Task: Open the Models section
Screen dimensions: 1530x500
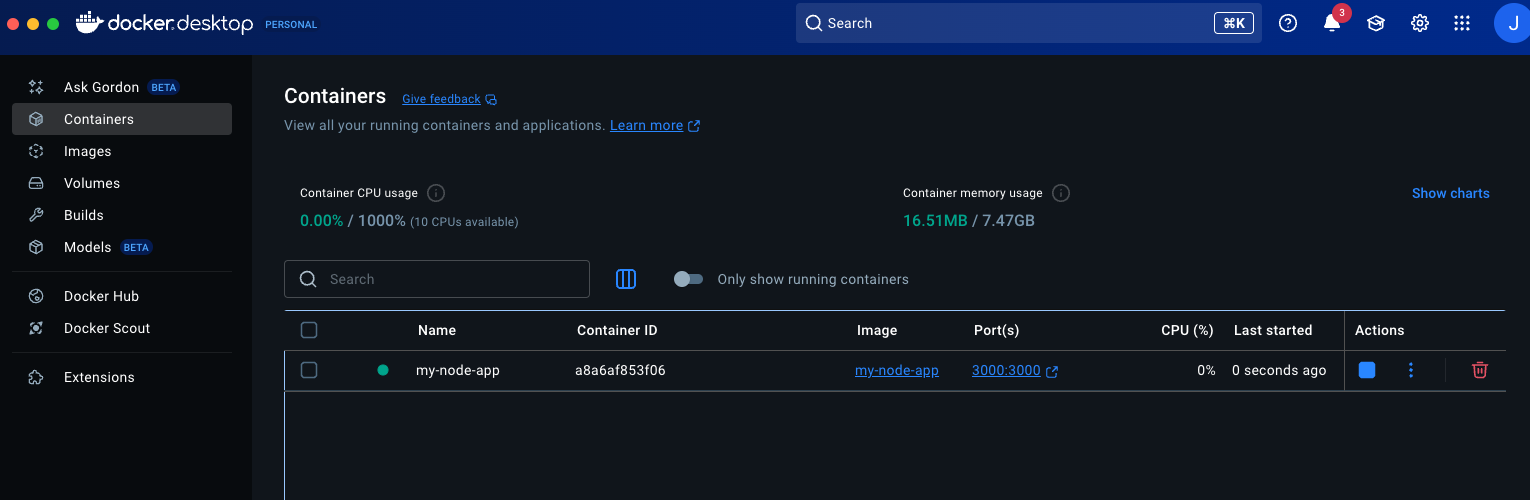Action: point(122,247)
